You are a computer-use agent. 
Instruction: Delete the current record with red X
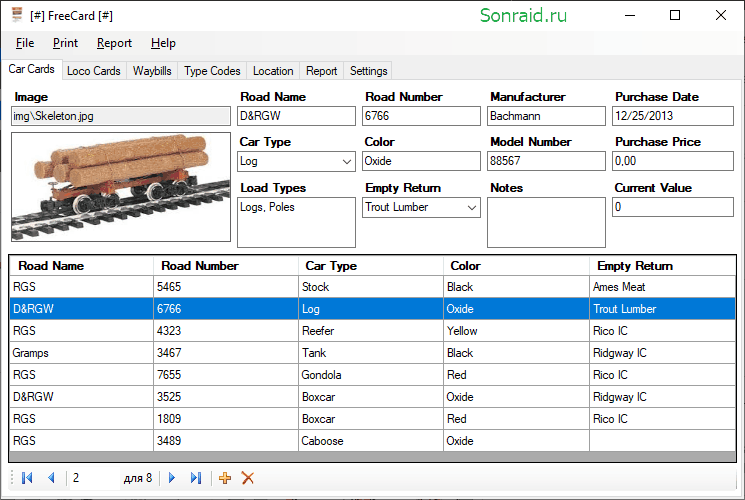(x=248, y=478)
